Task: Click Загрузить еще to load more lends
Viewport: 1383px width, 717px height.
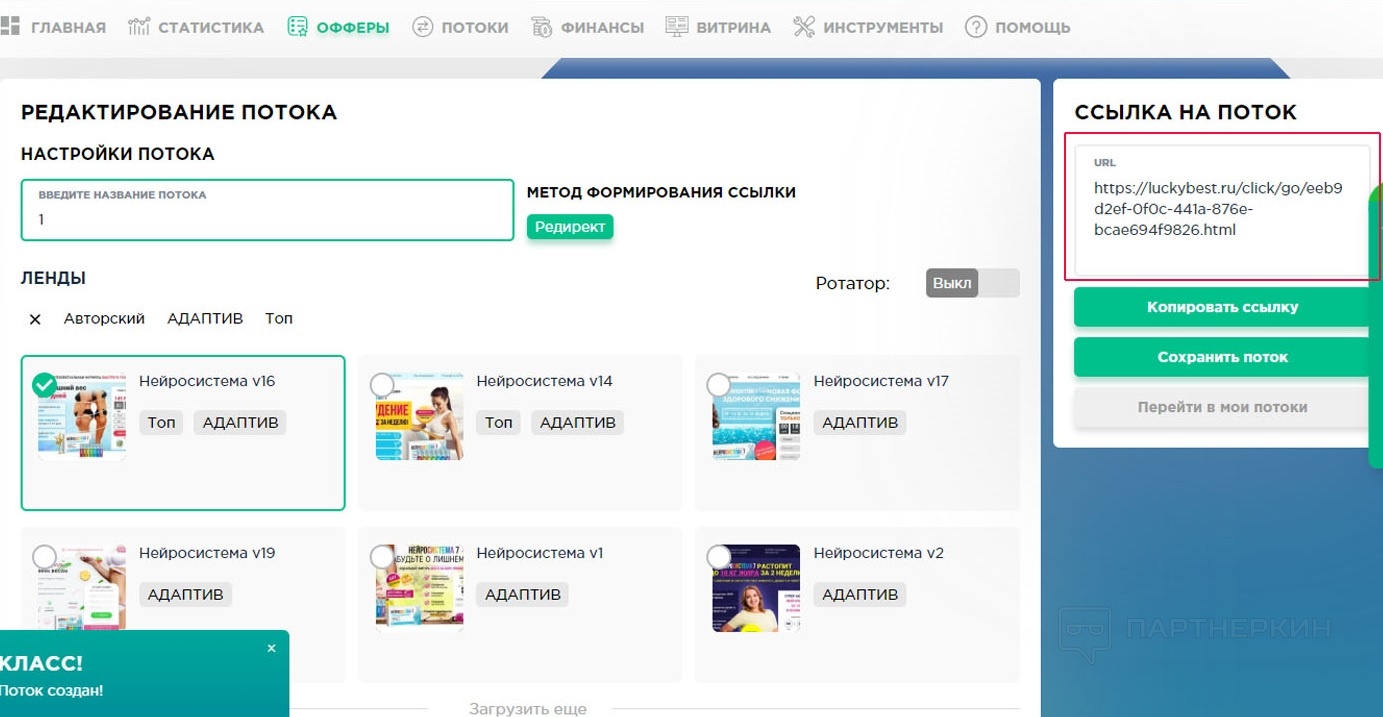Action: pyautogui.click(x=528, y=708)
